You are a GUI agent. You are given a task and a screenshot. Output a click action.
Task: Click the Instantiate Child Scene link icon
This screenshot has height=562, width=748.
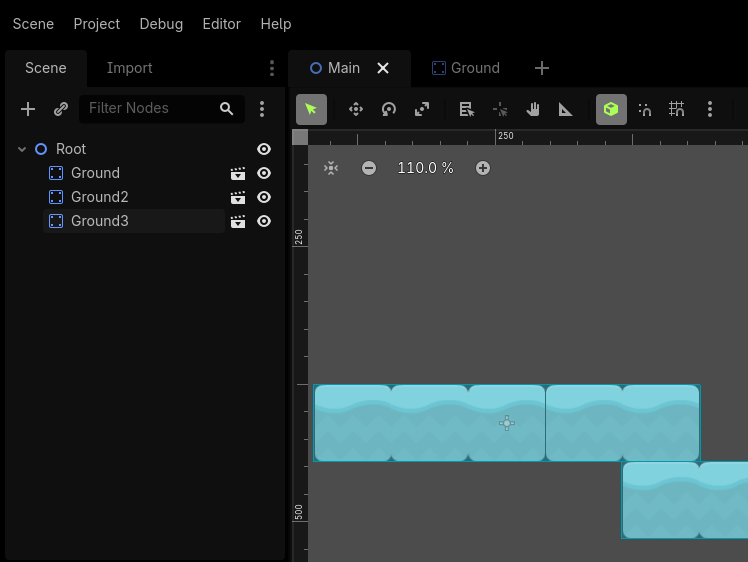(x=61, y=109)
